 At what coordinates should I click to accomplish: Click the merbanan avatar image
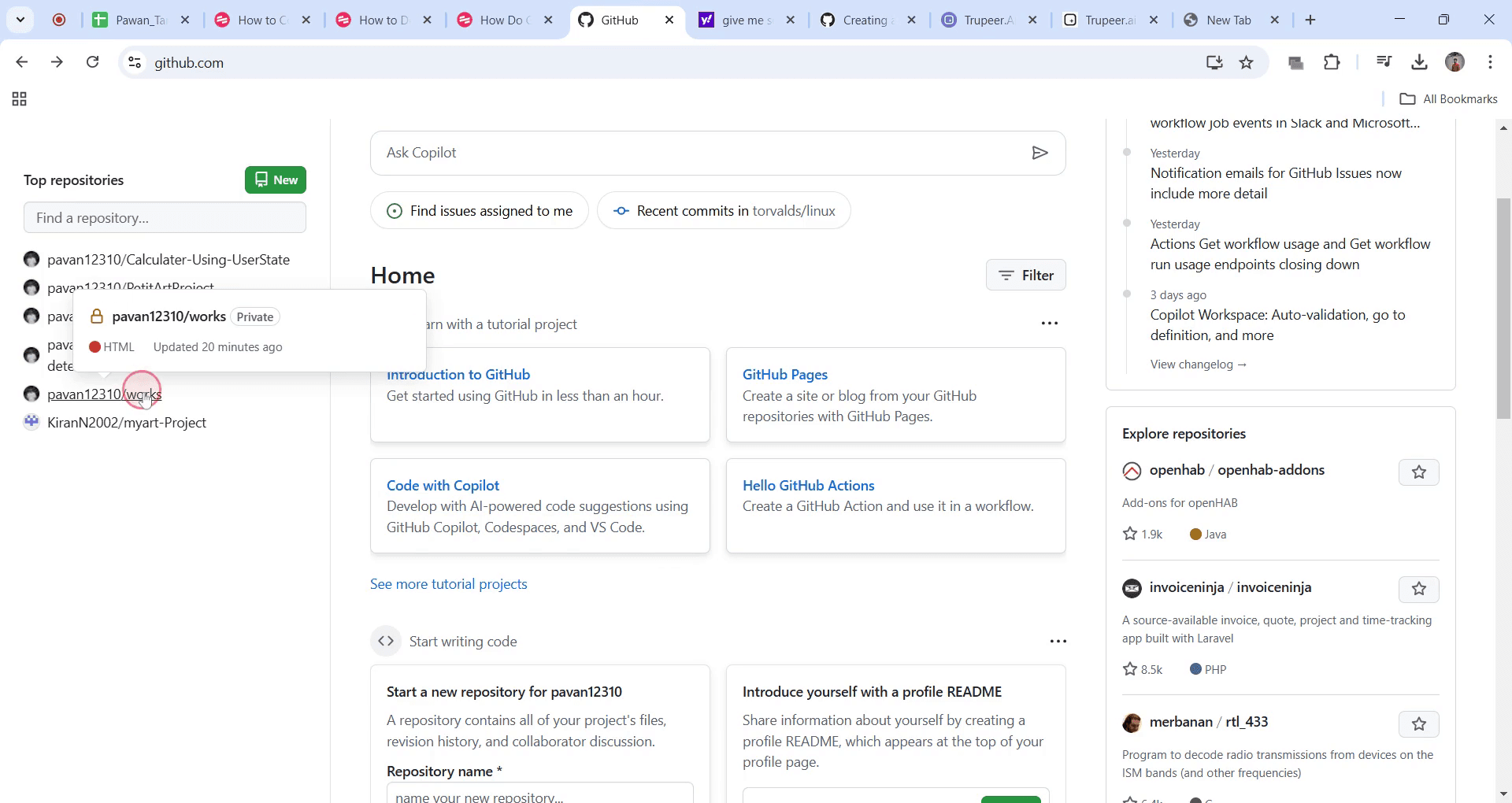click(1132, 723)
